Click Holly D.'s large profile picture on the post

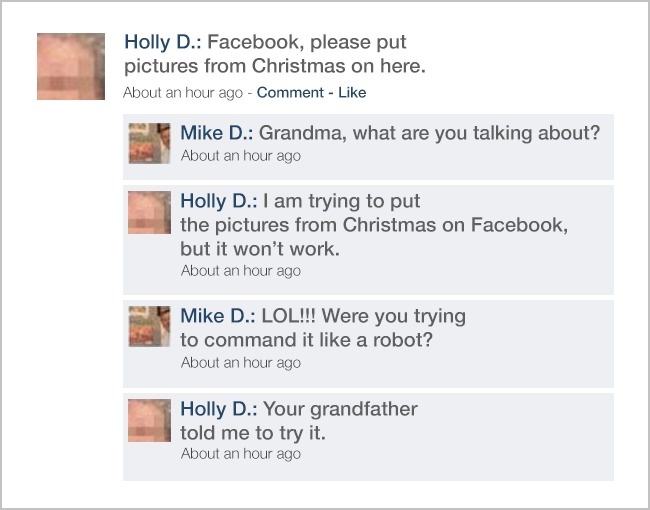pos(71,66)
